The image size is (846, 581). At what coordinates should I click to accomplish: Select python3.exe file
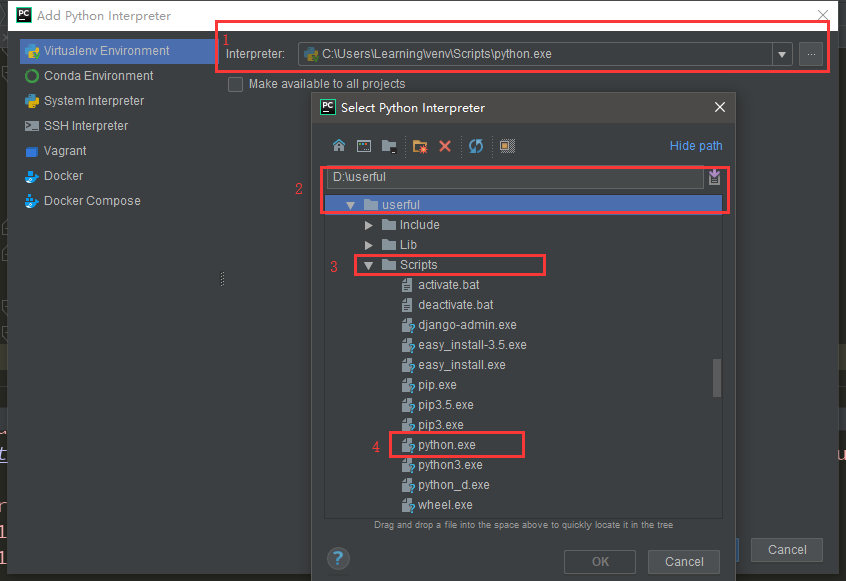click(x=450, y=464)
